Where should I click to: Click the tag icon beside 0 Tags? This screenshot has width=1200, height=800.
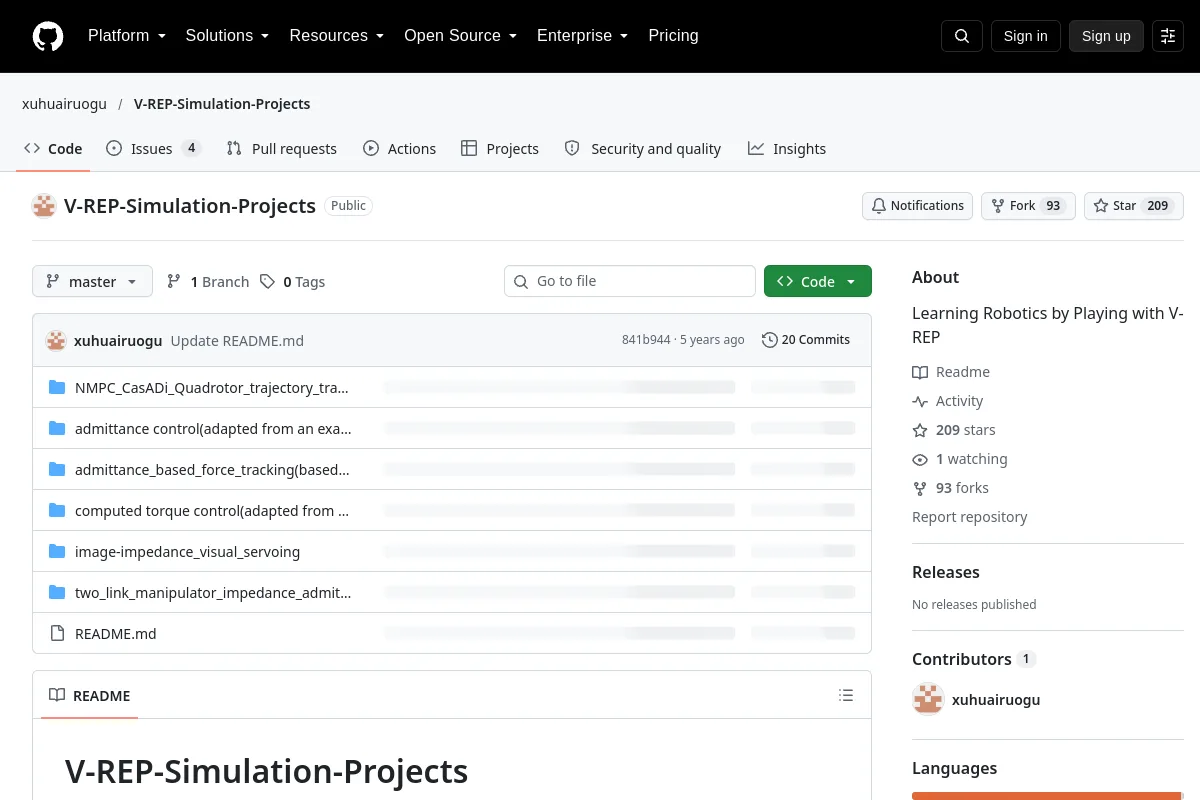267,282
